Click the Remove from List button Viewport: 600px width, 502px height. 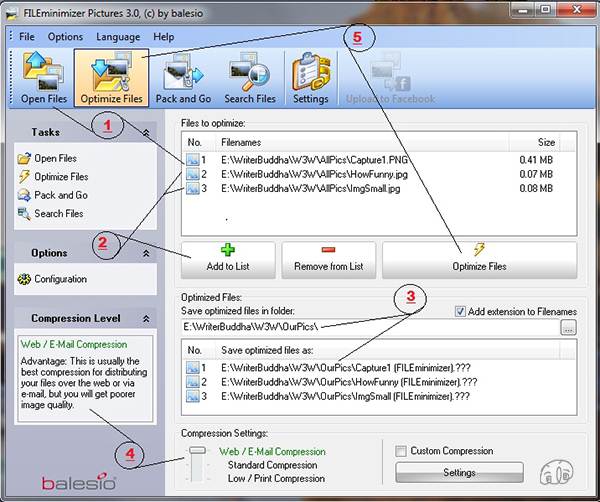pyautogui.click(x=329, y=260)
